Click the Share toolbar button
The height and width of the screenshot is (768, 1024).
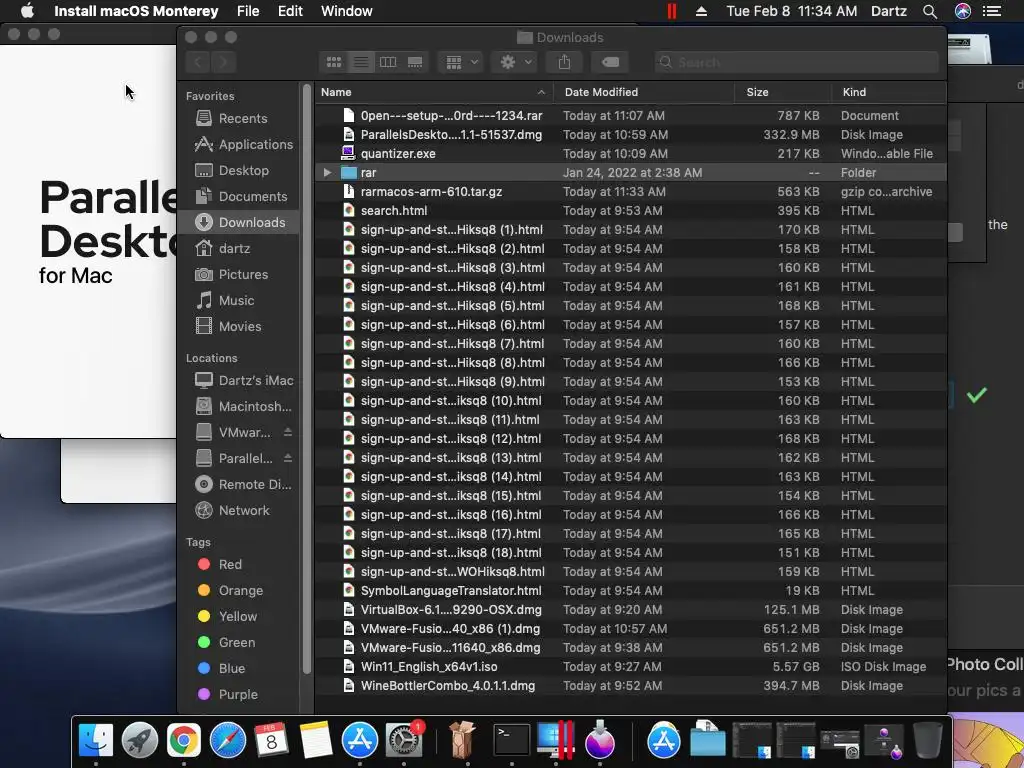(x=564, y=62)
